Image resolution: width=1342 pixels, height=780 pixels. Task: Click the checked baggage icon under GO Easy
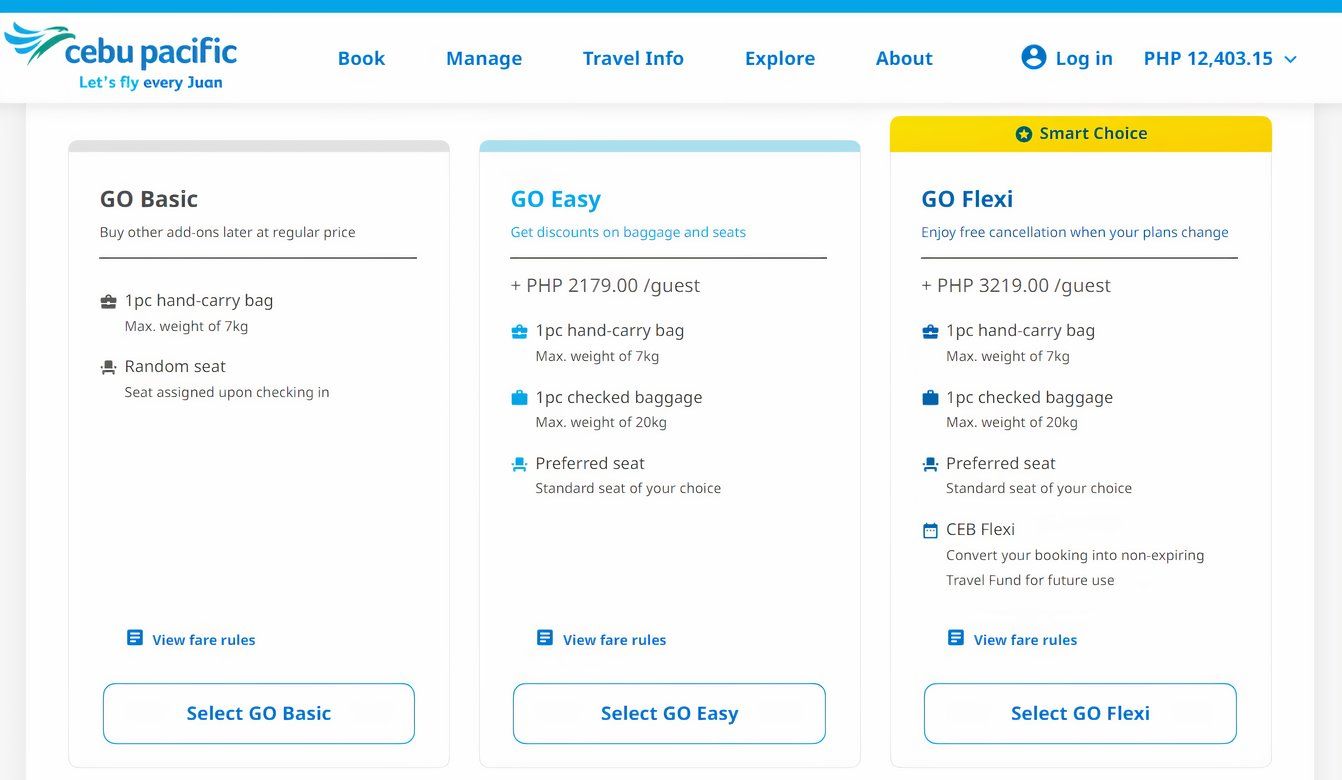pos(519,397)
